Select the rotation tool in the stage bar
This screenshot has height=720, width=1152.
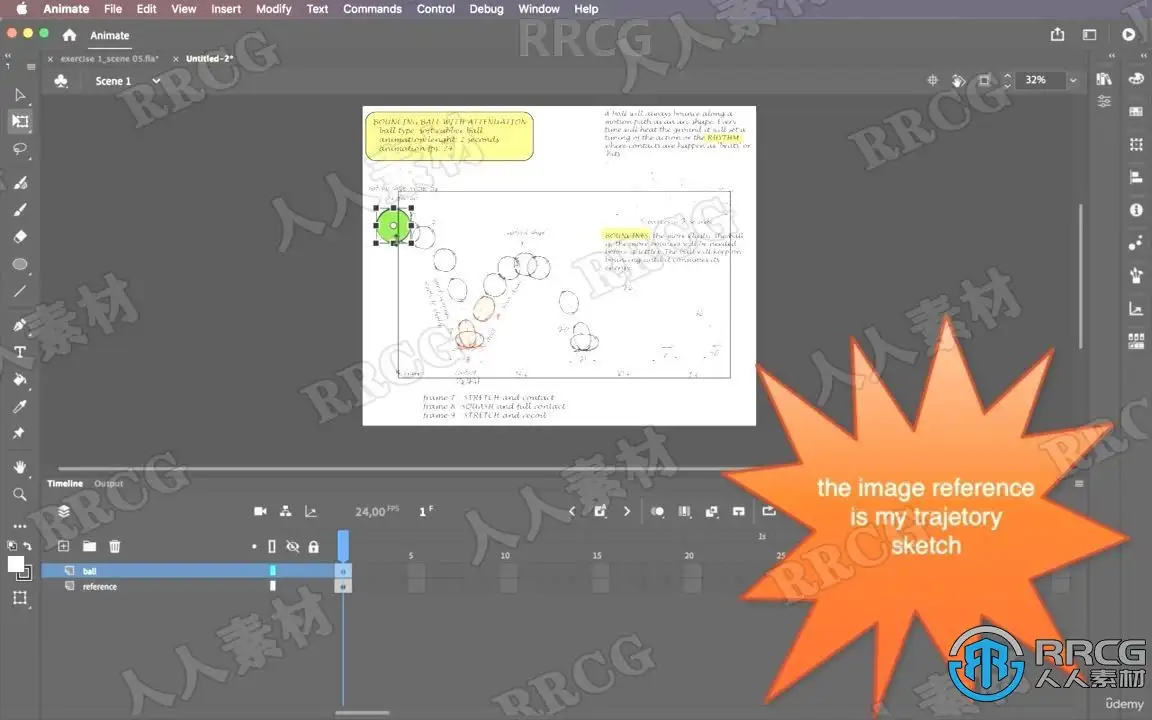click(x=958, y=80)
